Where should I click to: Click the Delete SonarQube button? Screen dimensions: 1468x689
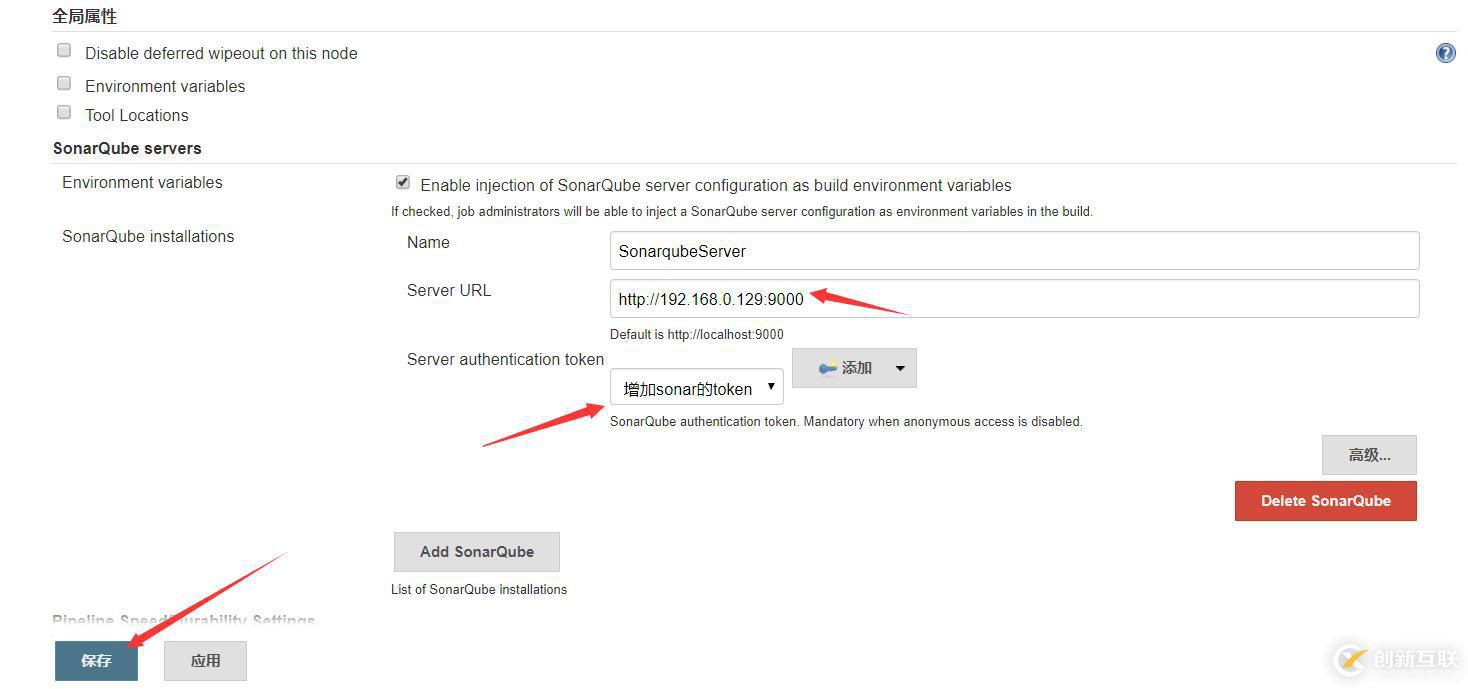tap(1325, 500)
